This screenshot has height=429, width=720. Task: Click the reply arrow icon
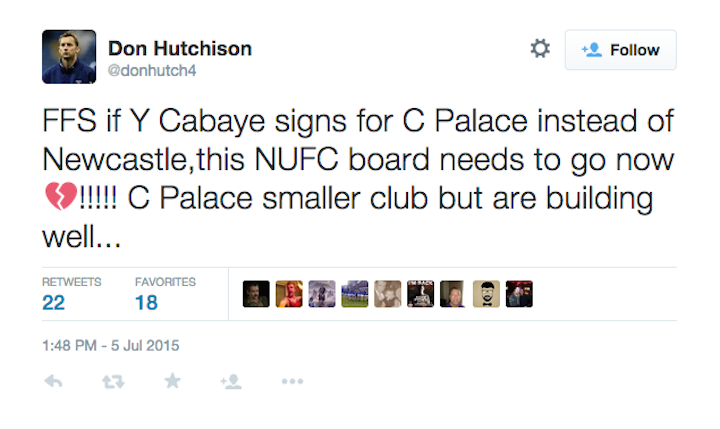coord(54,381)
